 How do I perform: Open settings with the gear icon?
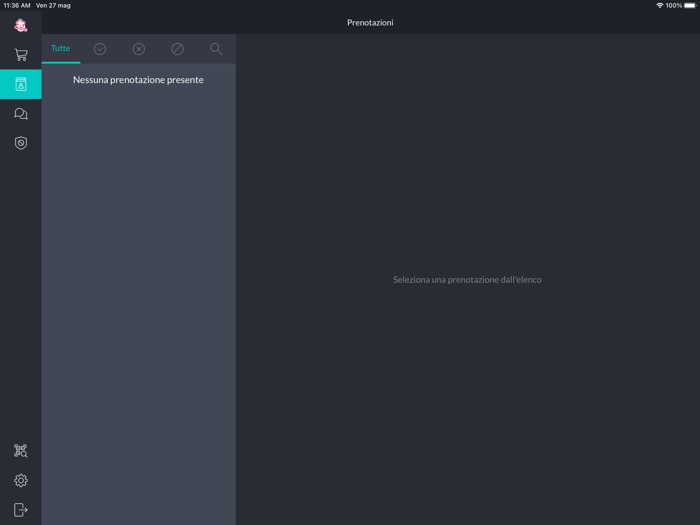click(21, 480)
